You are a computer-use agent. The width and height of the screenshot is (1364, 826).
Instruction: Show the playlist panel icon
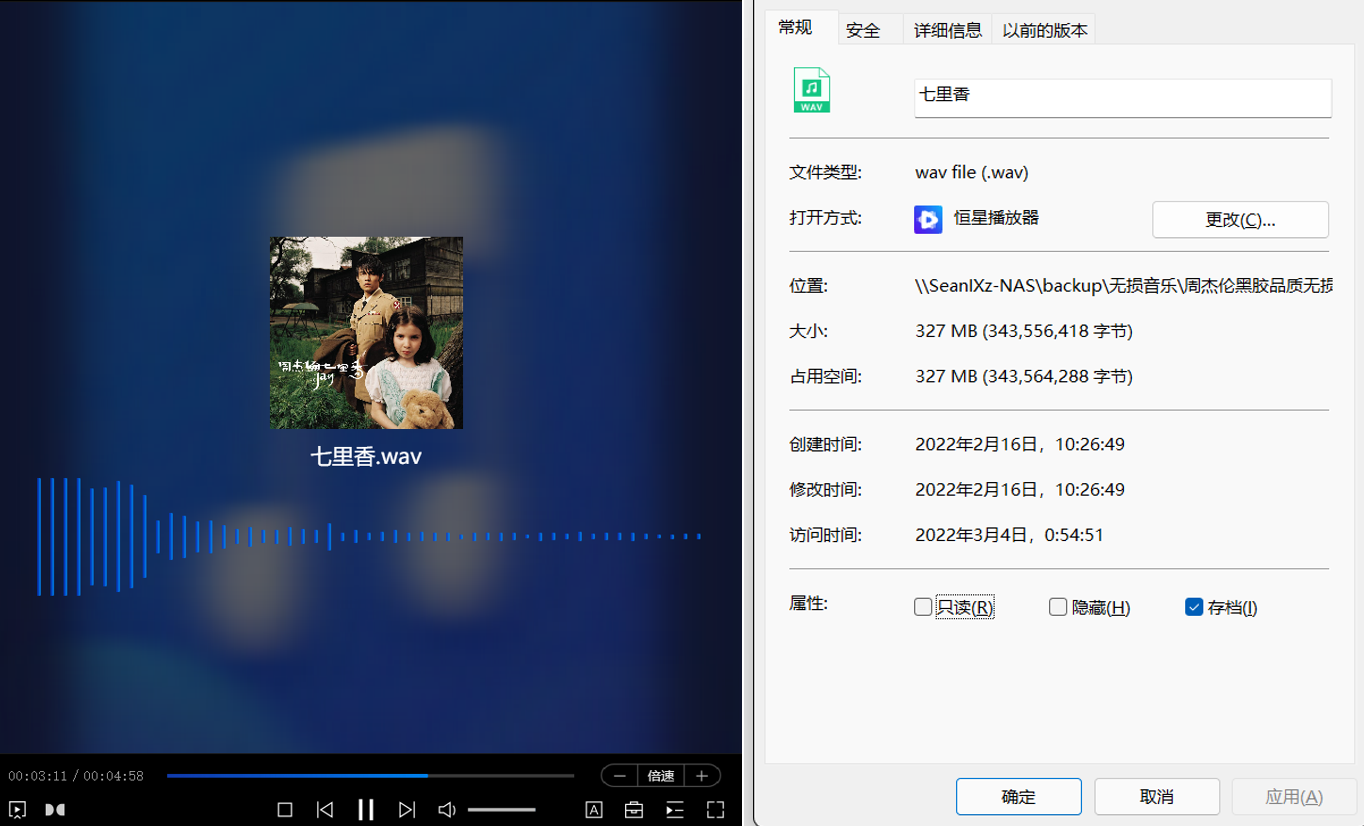(674, 810)
